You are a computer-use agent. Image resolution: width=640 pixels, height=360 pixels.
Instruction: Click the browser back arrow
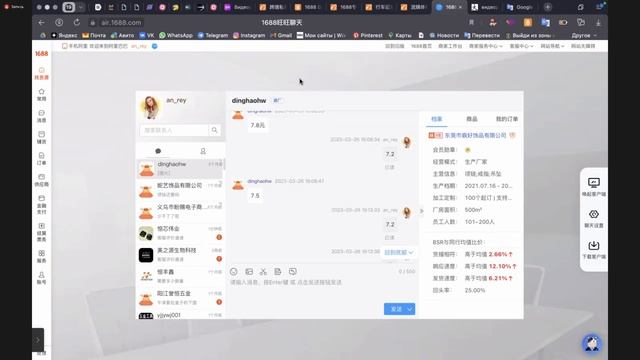(x=41, y=22)
